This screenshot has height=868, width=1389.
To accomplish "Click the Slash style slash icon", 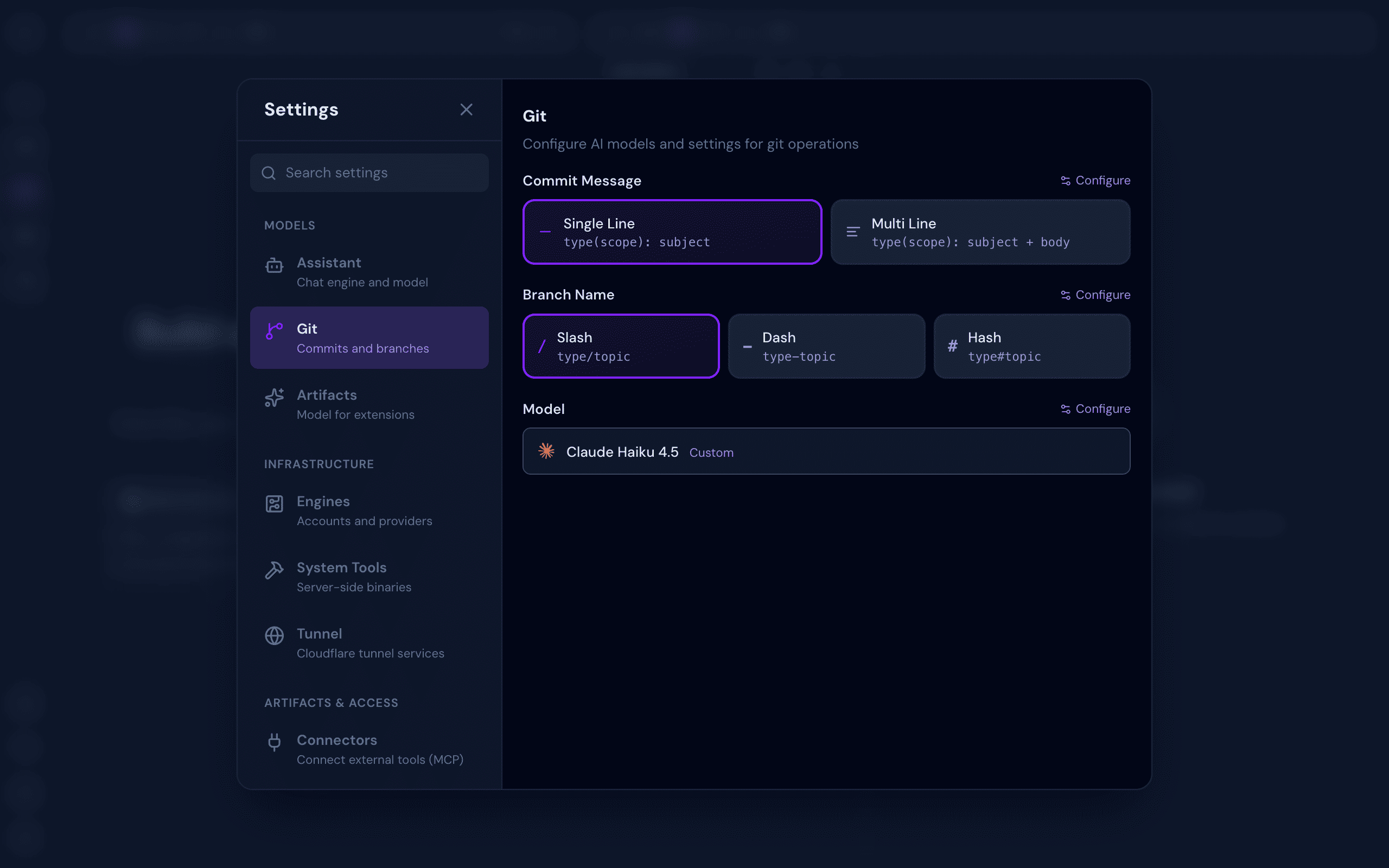I will click(542, 346).
